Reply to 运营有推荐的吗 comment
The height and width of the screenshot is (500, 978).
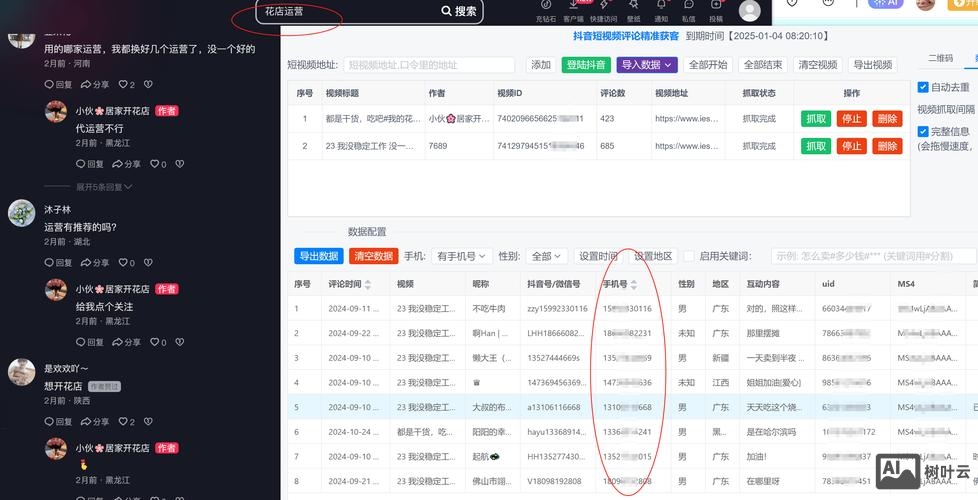[59, 262]
